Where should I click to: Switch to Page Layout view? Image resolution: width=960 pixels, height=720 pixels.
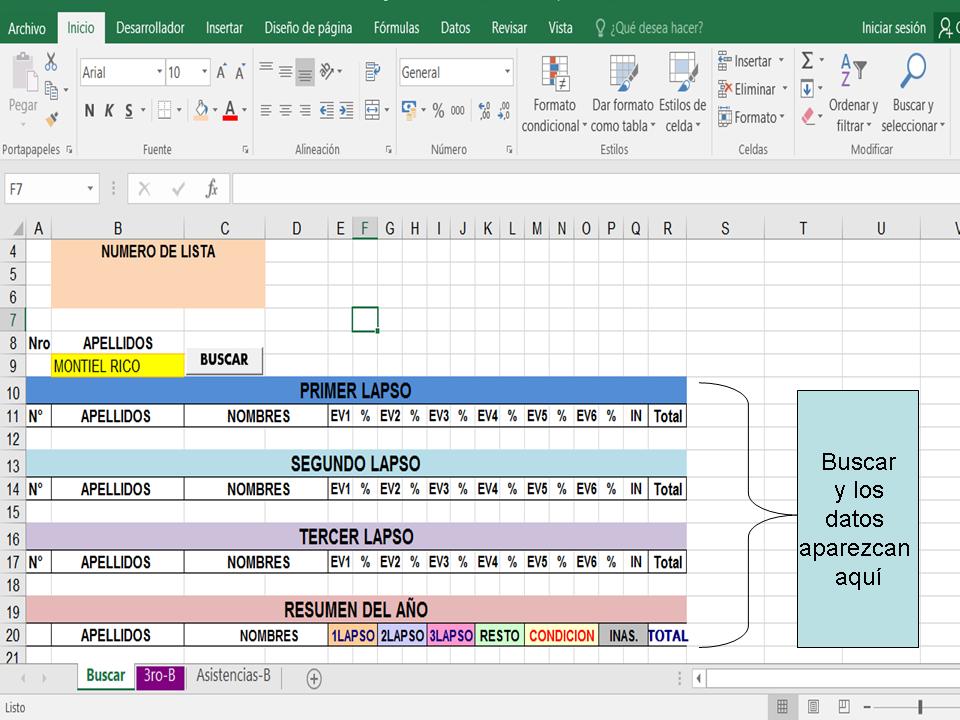pos(813,707)
